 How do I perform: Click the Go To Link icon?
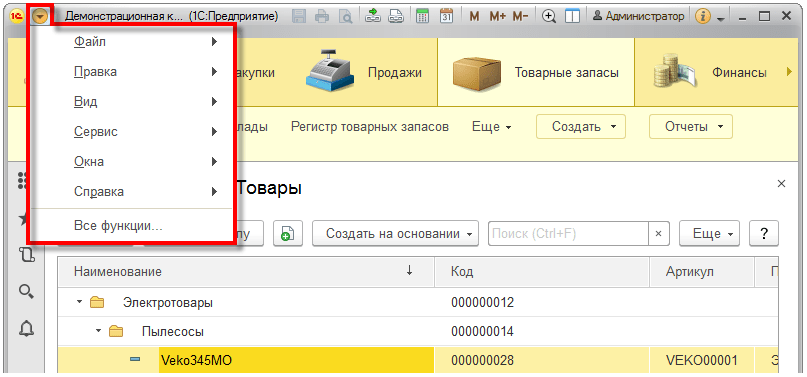click(396, 16)
